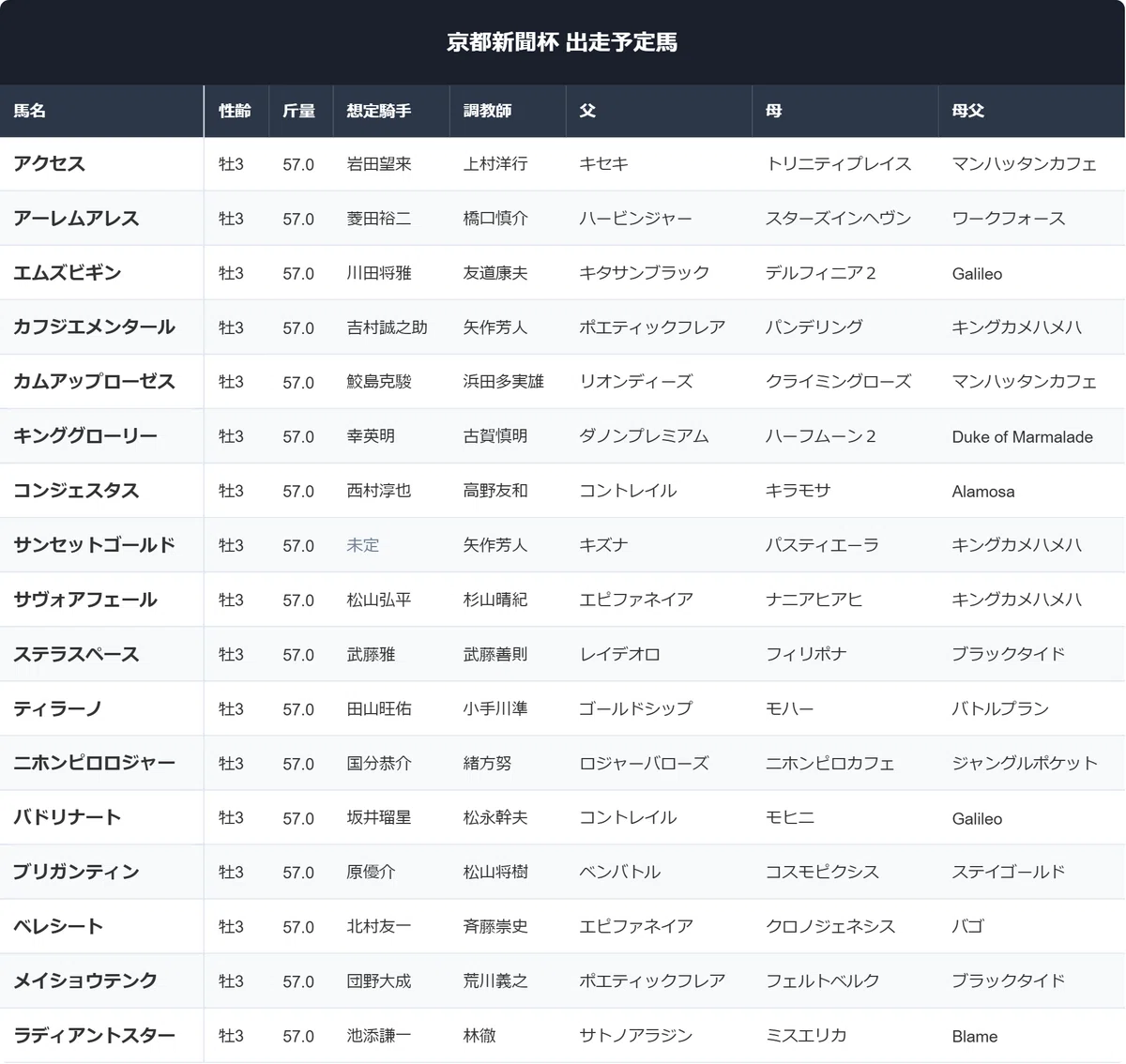Click jockey 吉村誠之助

pyautogui.click(x=387, y=327)
